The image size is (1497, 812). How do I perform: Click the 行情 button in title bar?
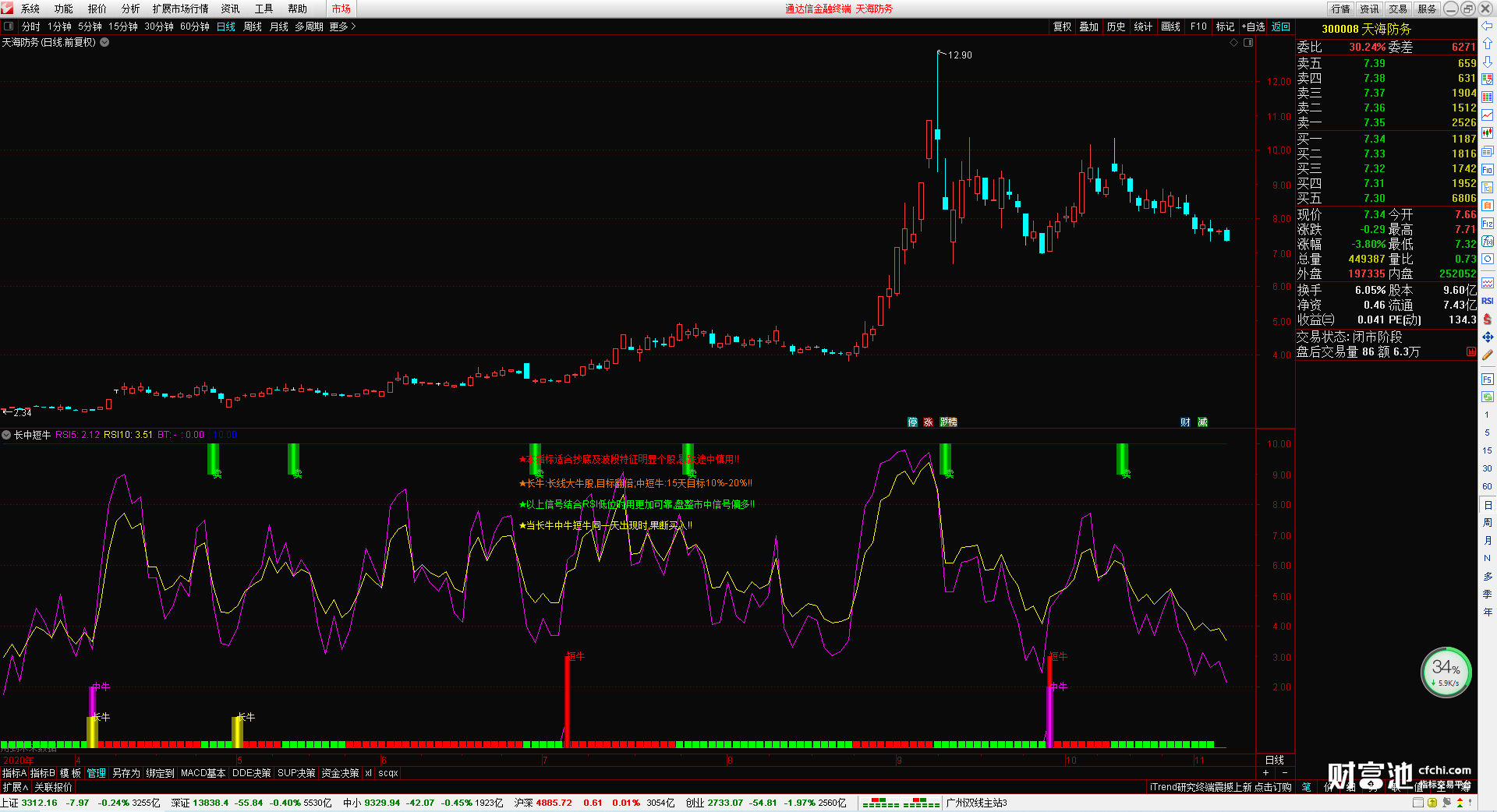[1341, 9]
